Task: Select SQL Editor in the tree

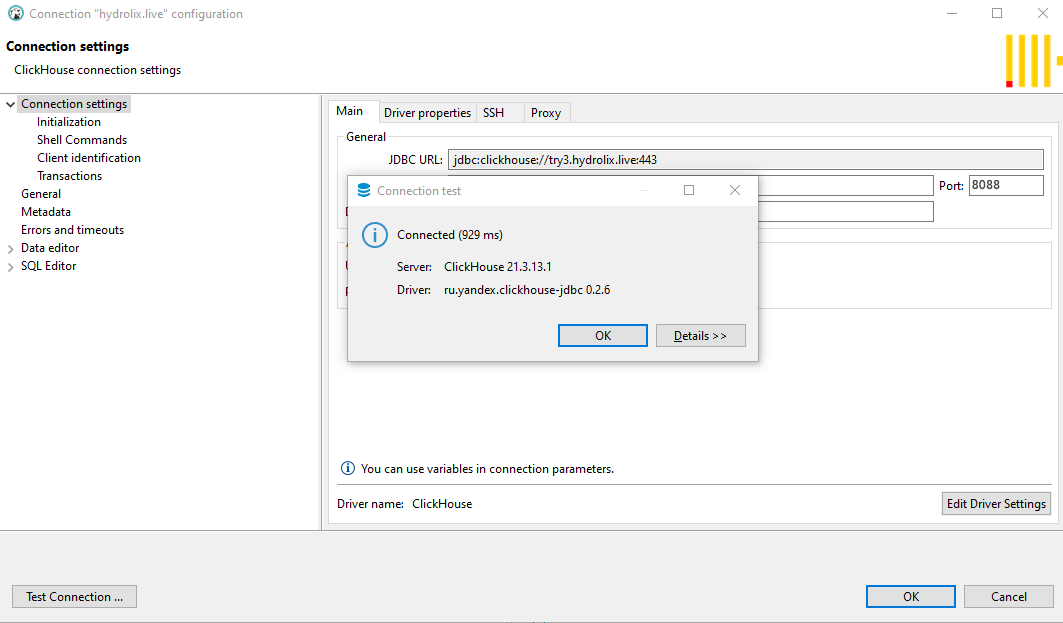Action: pos(48,266)
